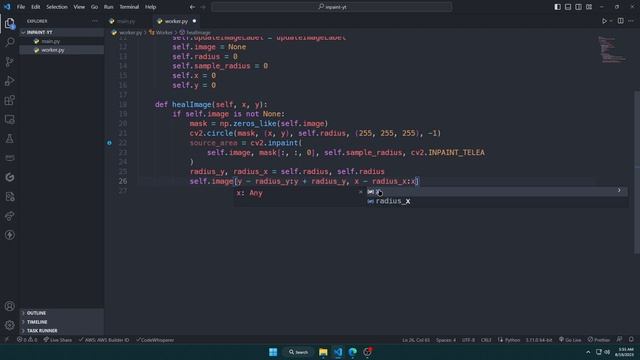Toggle the primary side bar layout icon
The image size is (640, 360).
(558, 7)
